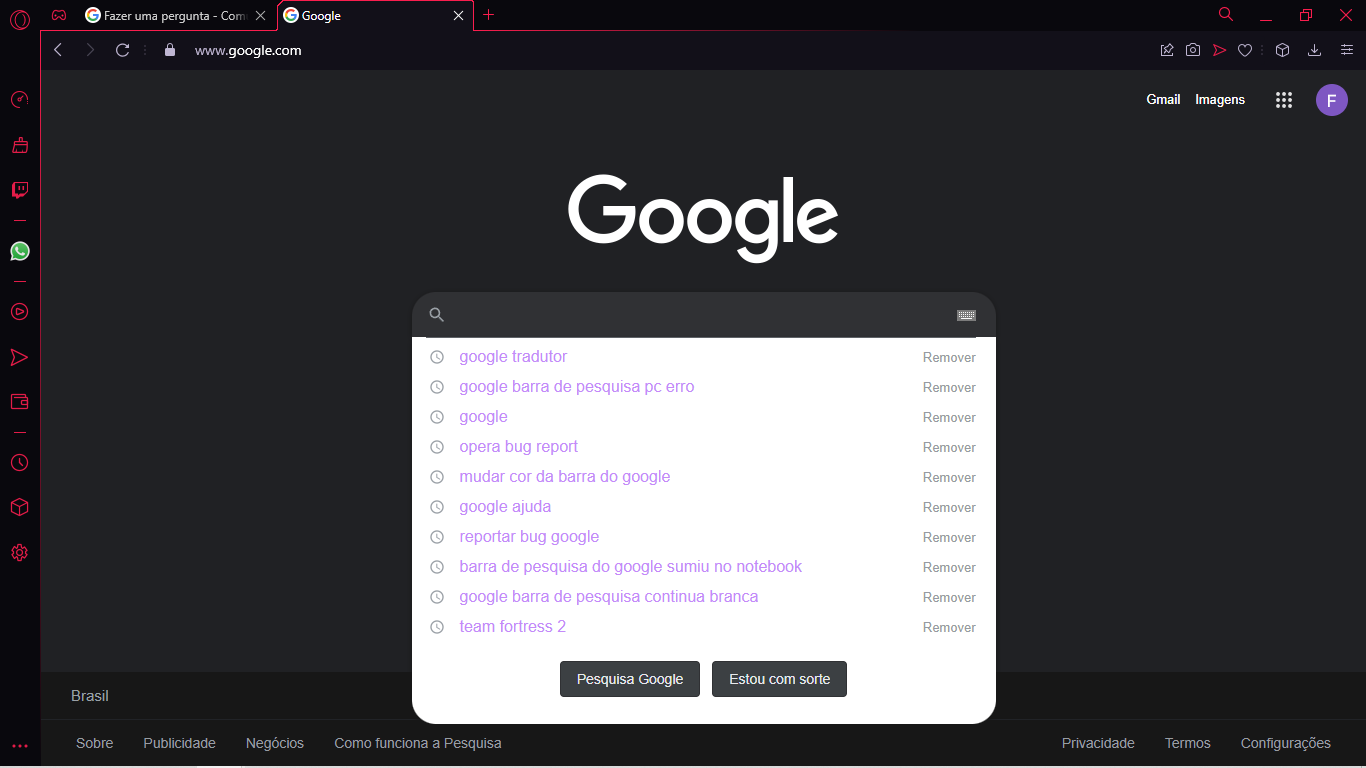The height and width of the screenshot is (768, 1366).
Task: Open Settings gear in sidebar
Action: click(x=19, y=553)
